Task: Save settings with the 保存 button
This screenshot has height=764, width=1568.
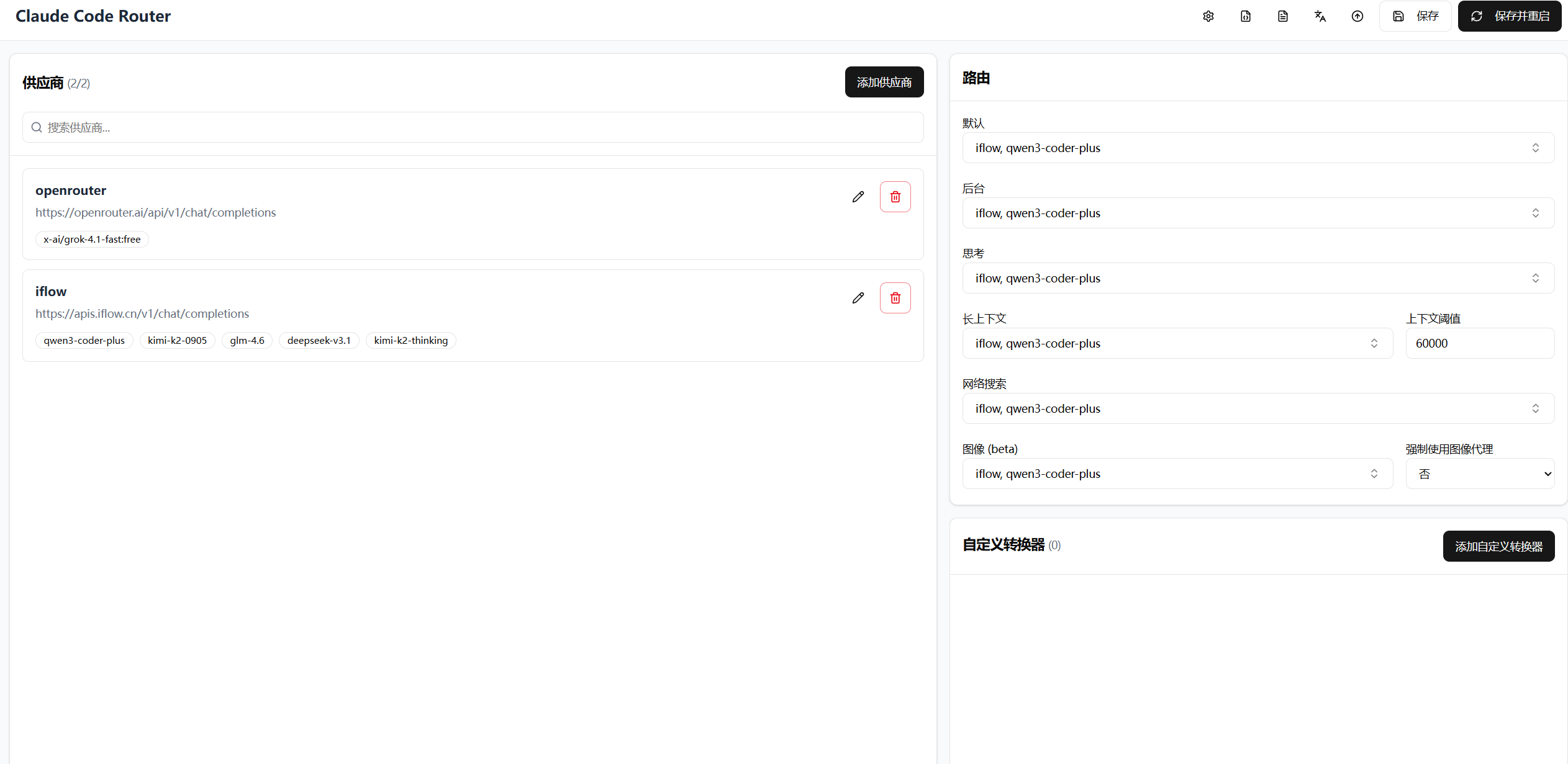Action: click(x=1415, y=16)
